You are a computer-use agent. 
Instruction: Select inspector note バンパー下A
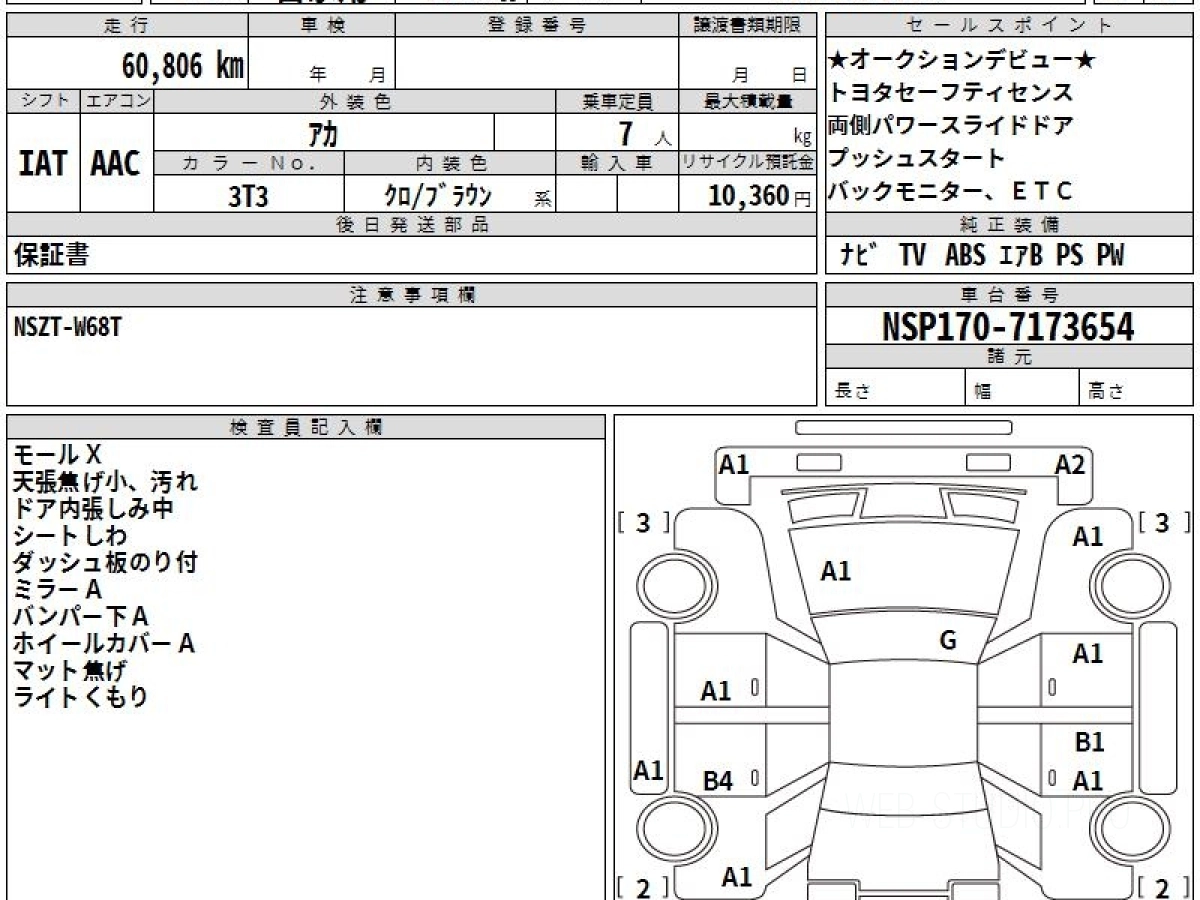[x=81, y=617]
